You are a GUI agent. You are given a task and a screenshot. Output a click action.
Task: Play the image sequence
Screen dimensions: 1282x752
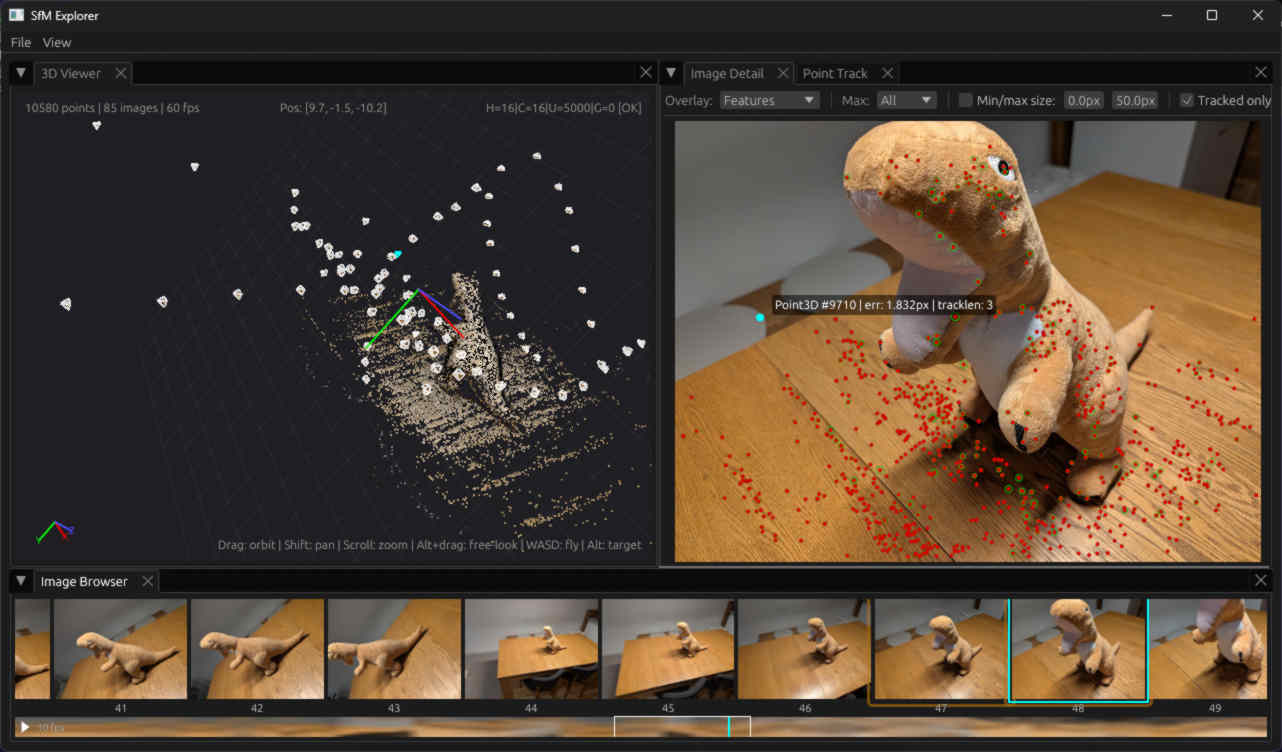tap(24, 727)
